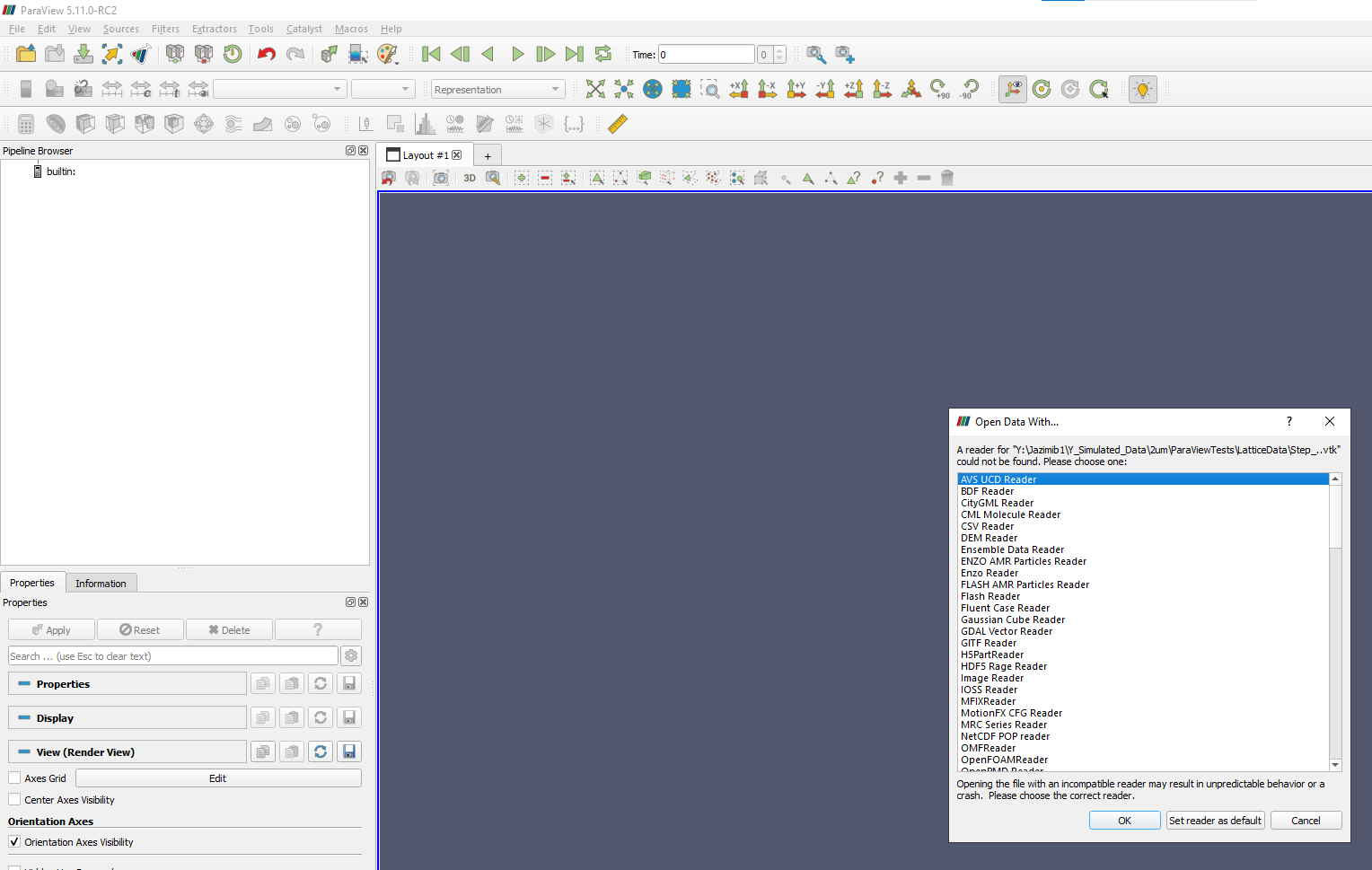The height and width of the screenshot is (870, 1372).
Task: Click OK in Open Data With dialog
Action: 1125,821
